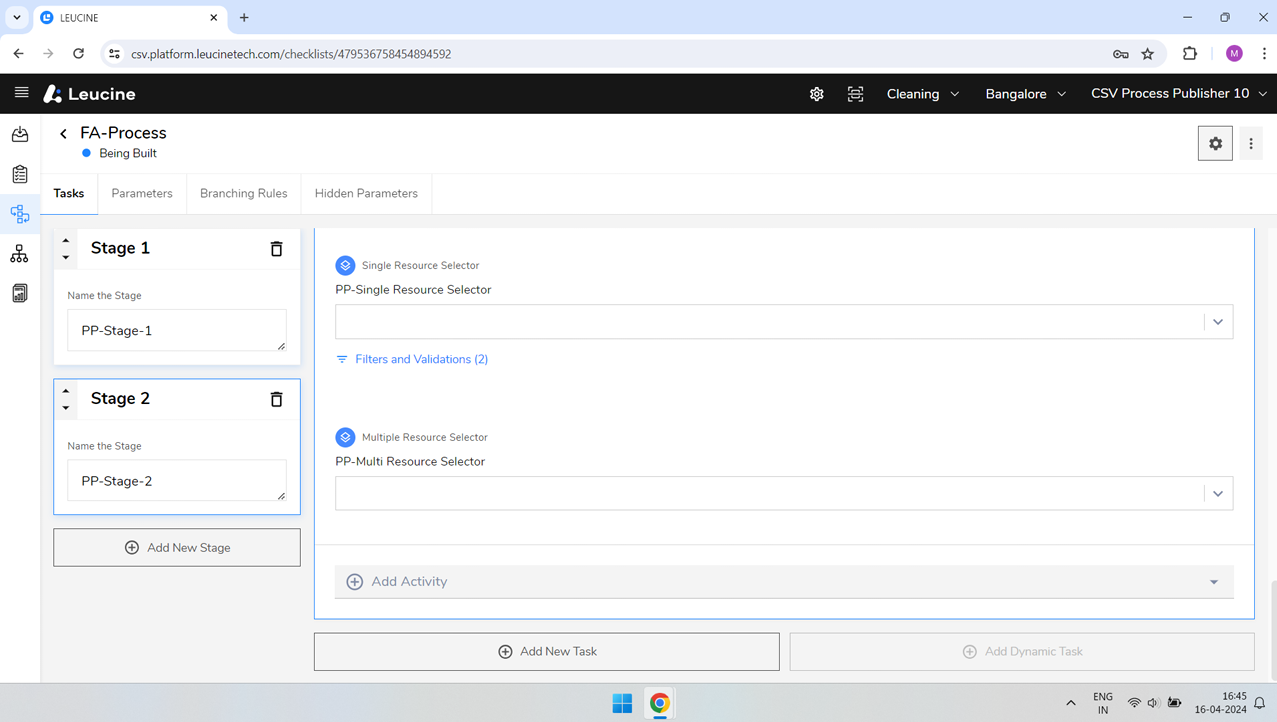Delete Stage 1 using the trash icon
Viewport: 1277px width, 722px height.
click(276, 248)
